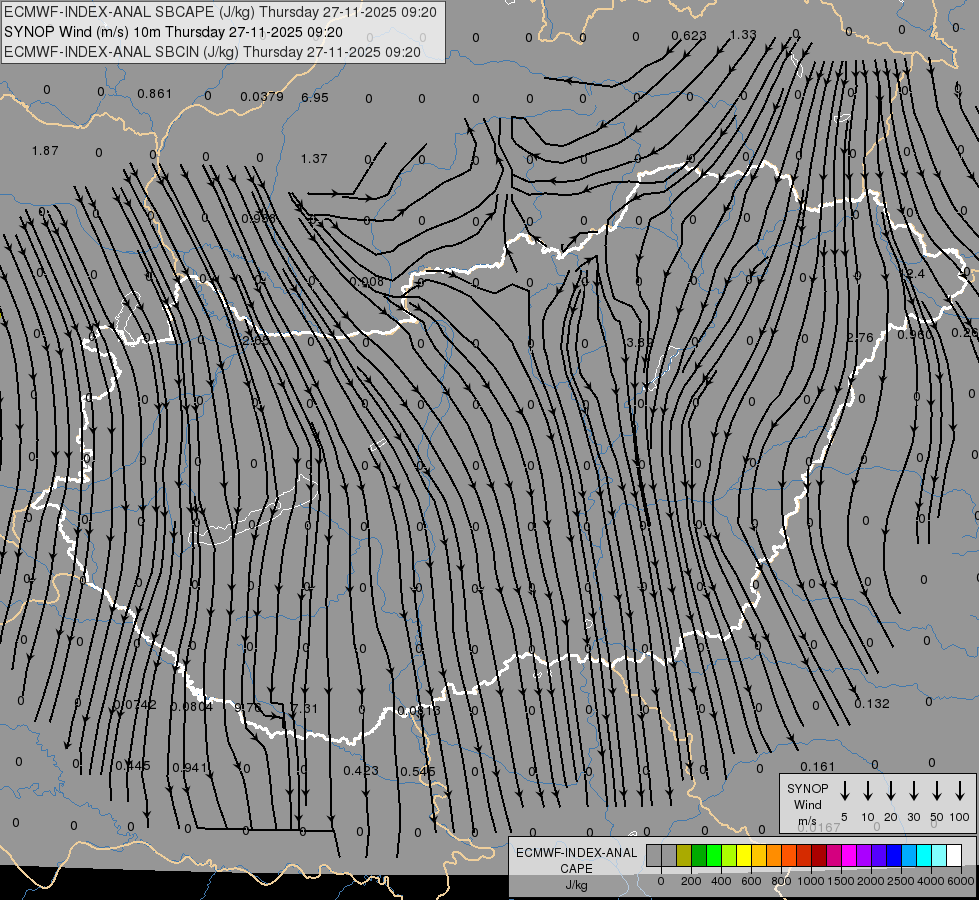Click the map value 0.545
The image size is (979, 900).
pos(418,771)
